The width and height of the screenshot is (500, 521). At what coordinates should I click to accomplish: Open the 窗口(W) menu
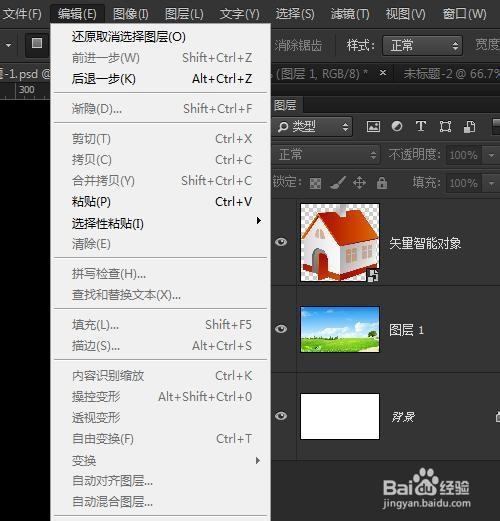pyautogui.click(x=464, y=14)
